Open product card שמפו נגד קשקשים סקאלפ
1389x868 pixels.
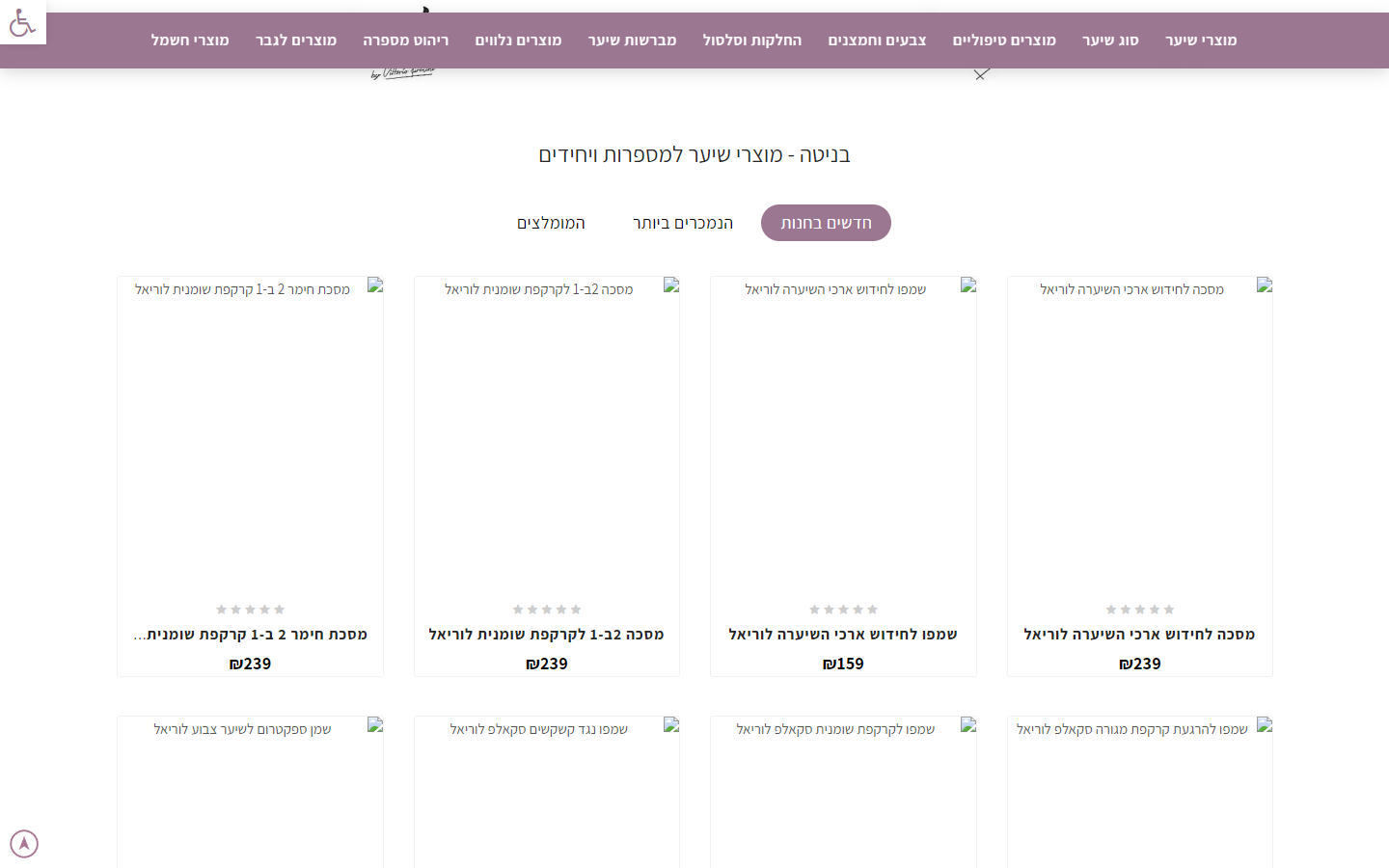click(x=546, y=792)
